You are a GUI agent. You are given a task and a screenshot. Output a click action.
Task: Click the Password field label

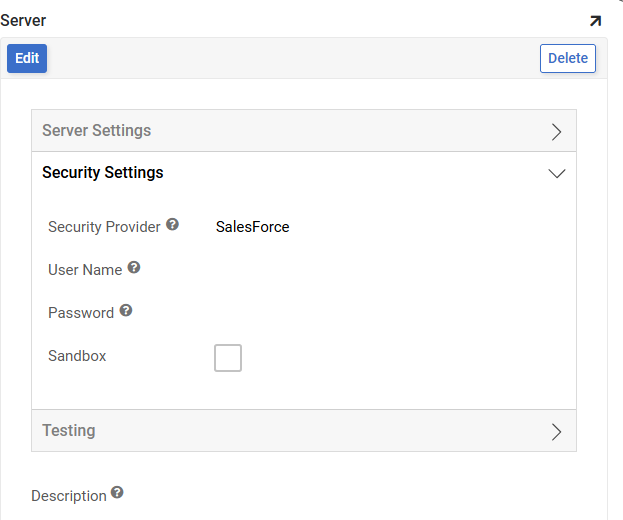point(81,313)
